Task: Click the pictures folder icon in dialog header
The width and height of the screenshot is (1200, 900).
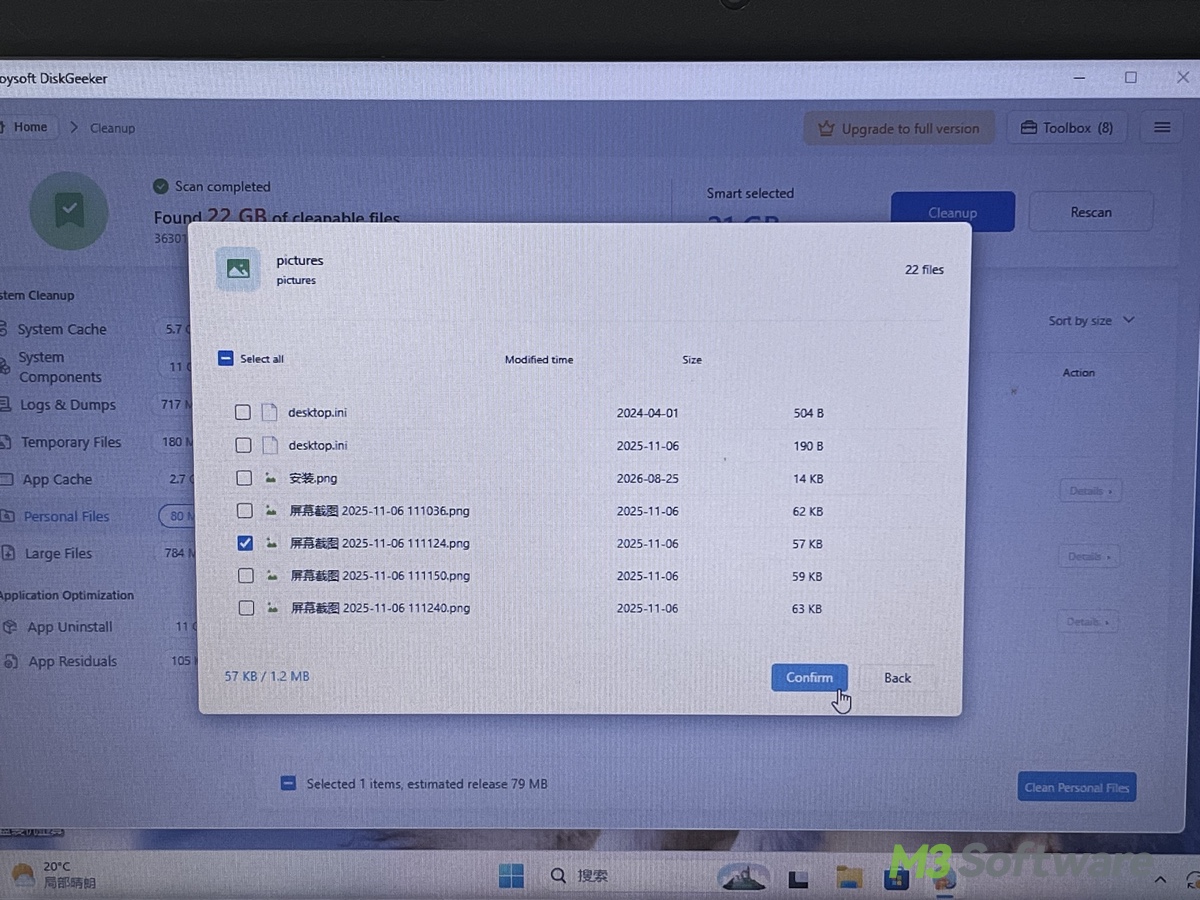Action: [x=238, y=269]
